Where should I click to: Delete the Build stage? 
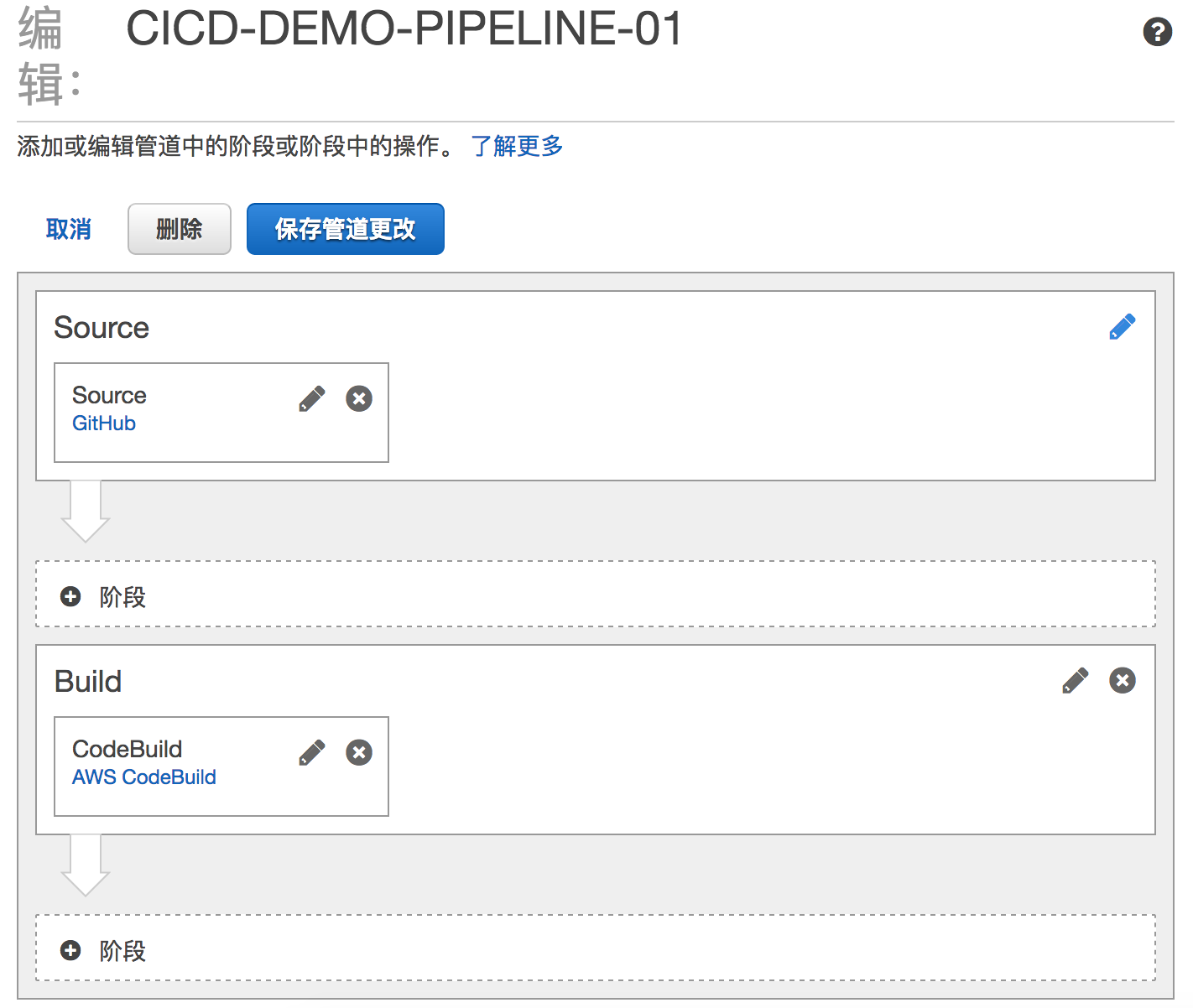[1122, 681]
